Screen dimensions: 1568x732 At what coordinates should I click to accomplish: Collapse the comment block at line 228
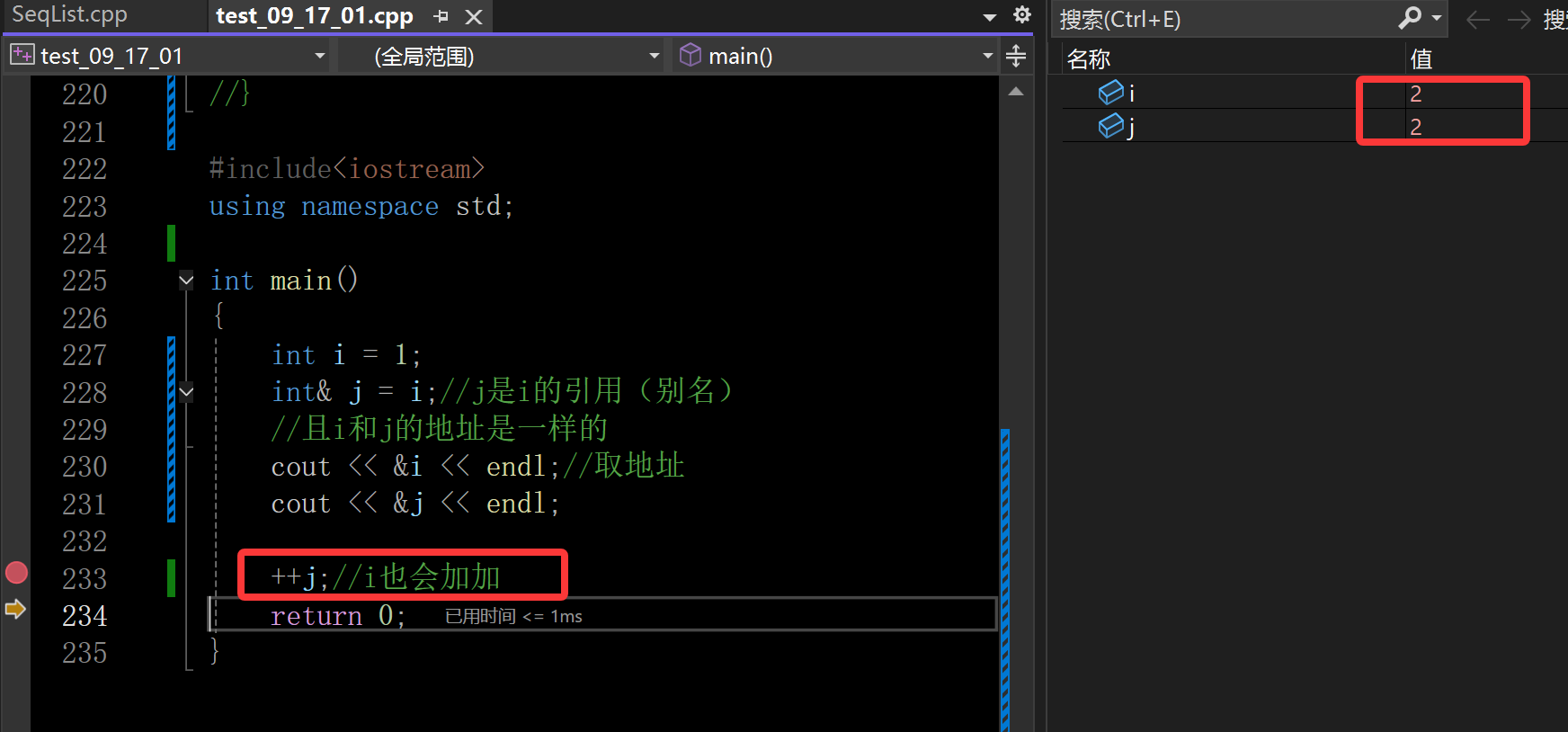point(186,392)
